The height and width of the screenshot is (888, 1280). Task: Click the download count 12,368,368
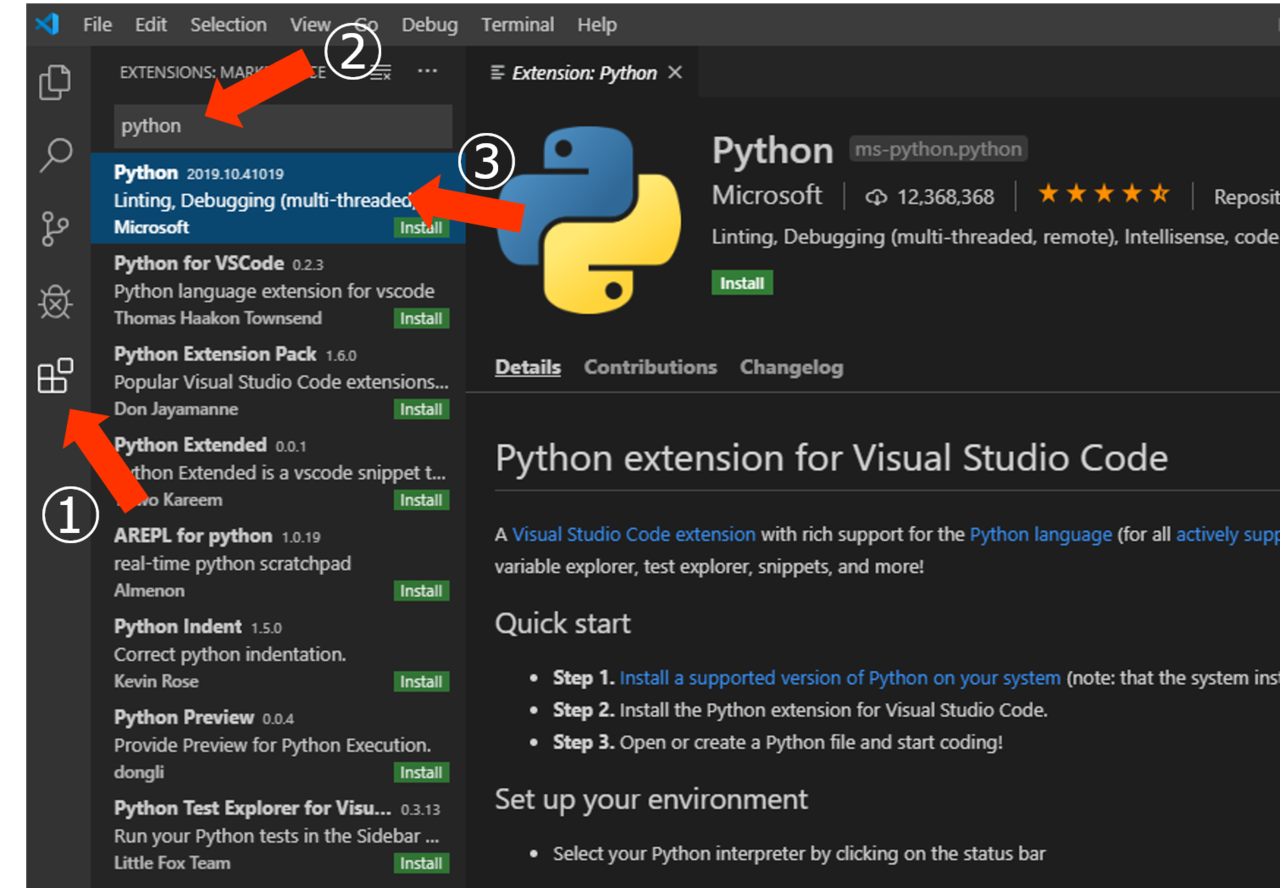pos(930,196)
